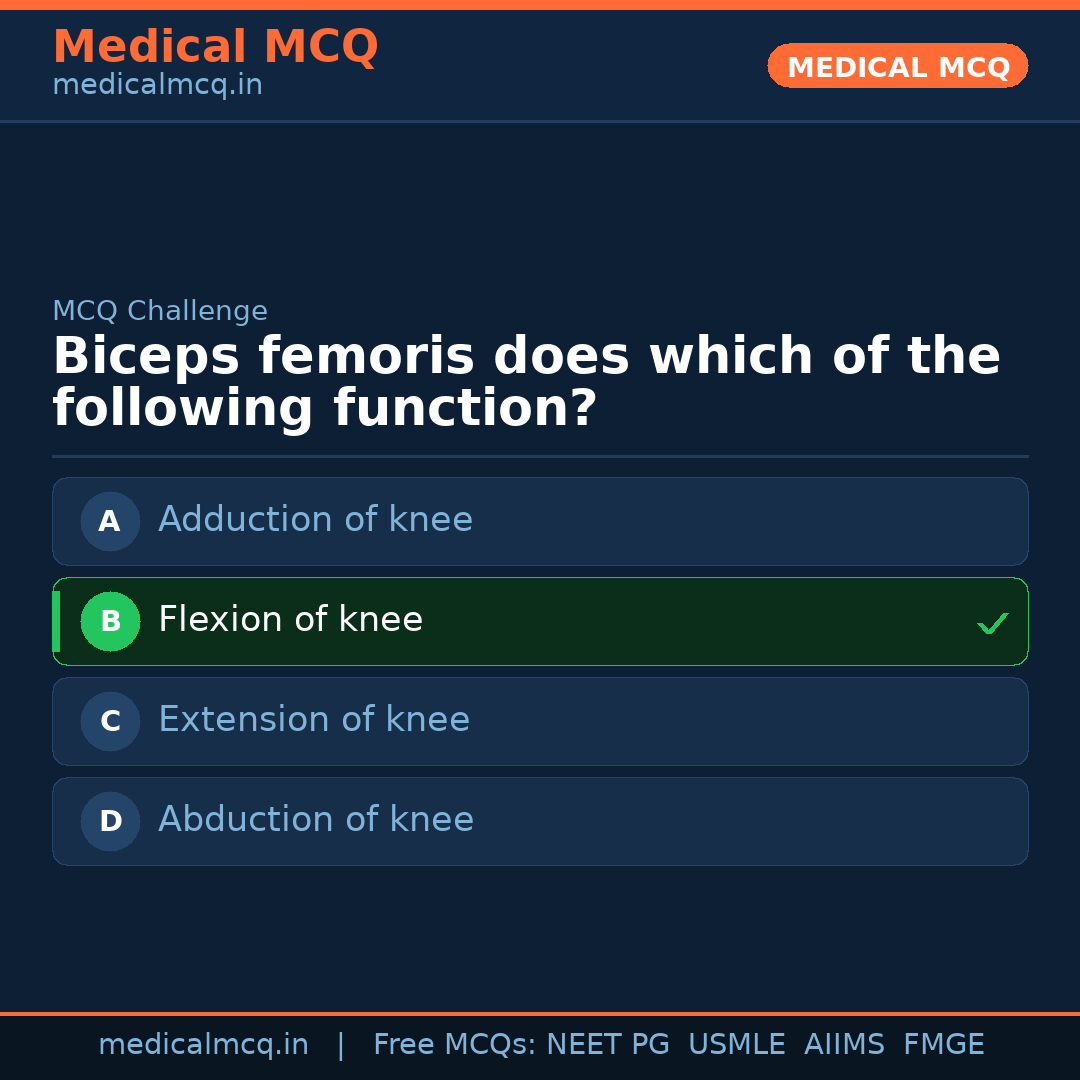Click the green checkmark on option B
This screenshot has height=1080, width=1080.
(992, 622)
